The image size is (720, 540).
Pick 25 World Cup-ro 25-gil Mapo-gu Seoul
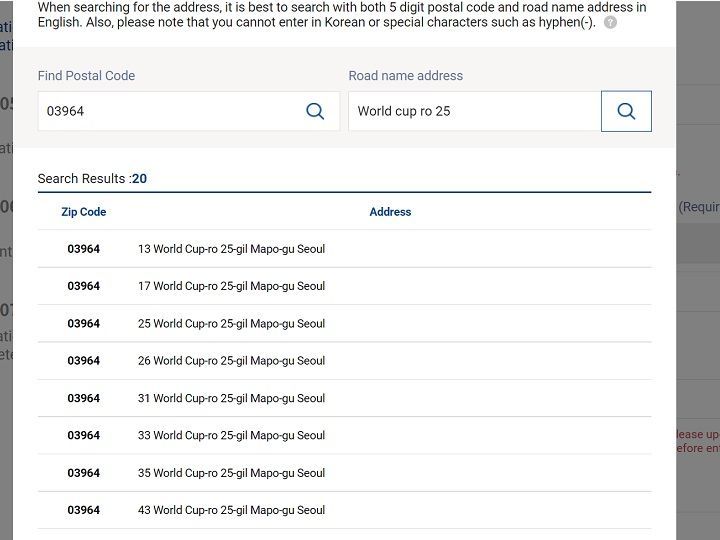pos(231,324)
